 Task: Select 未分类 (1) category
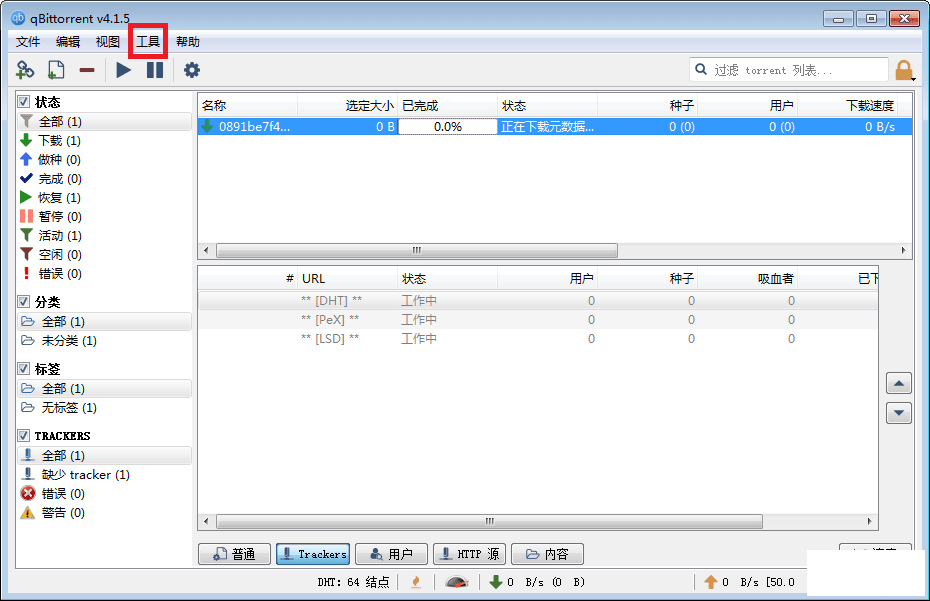104,341
